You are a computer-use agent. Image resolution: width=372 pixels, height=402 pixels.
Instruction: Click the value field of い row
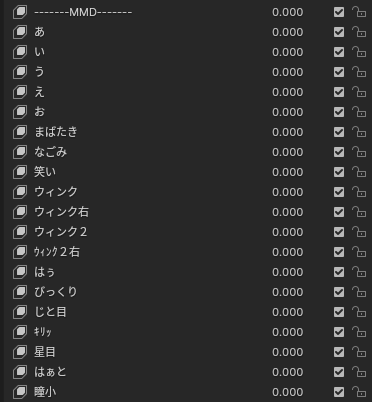pyautogui.click(x=287, y=52)
